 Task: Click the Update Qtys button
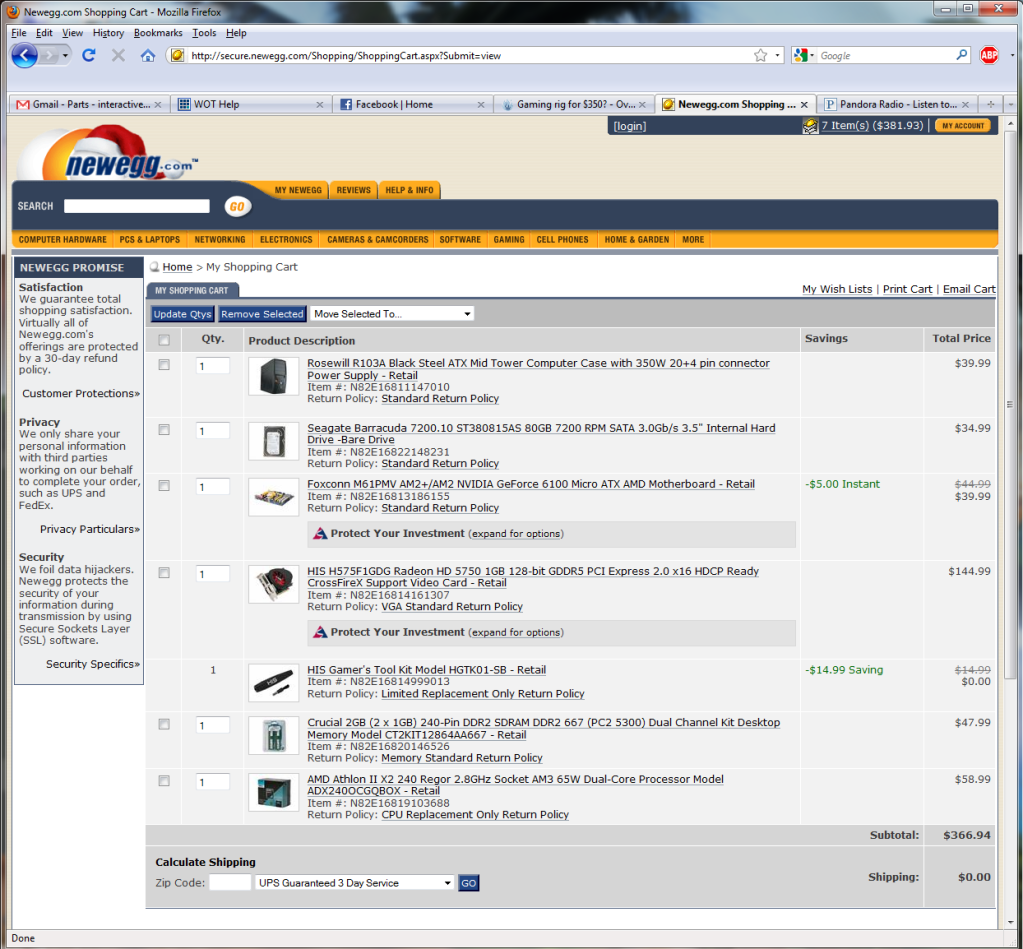point(183,314)
